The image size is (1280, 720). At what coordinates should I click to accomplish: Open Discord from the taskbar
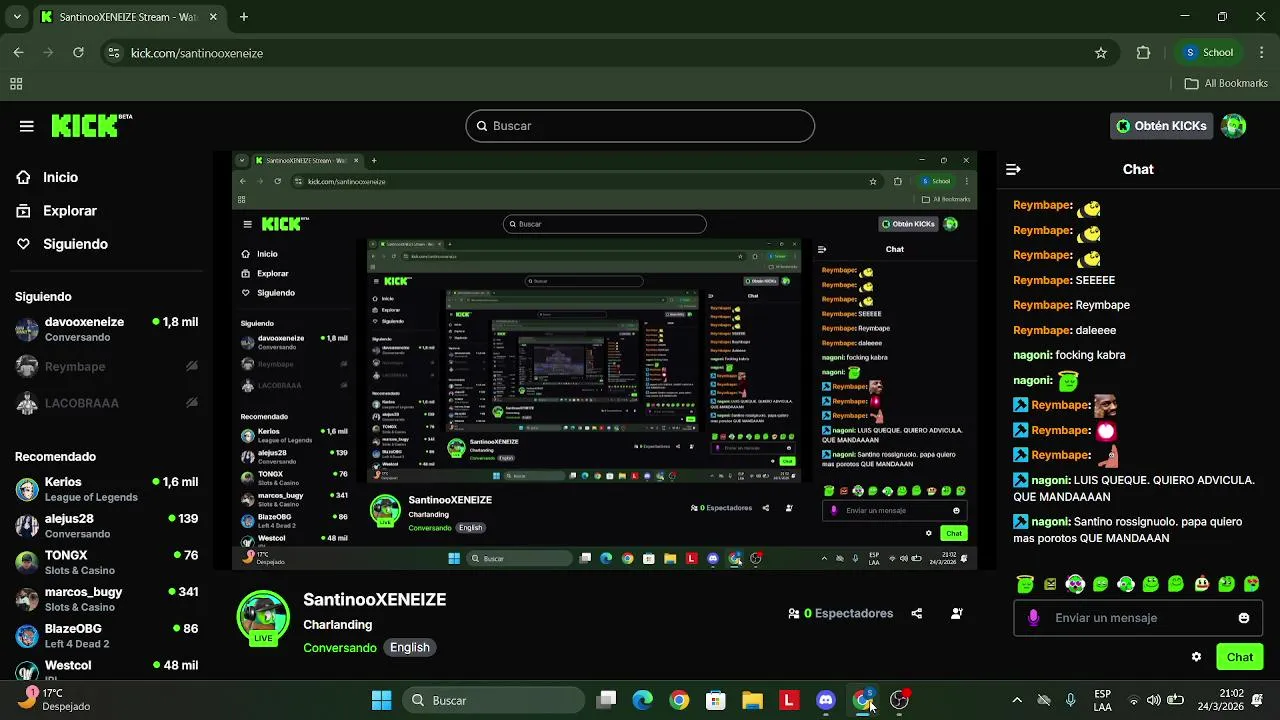point(826,700)
